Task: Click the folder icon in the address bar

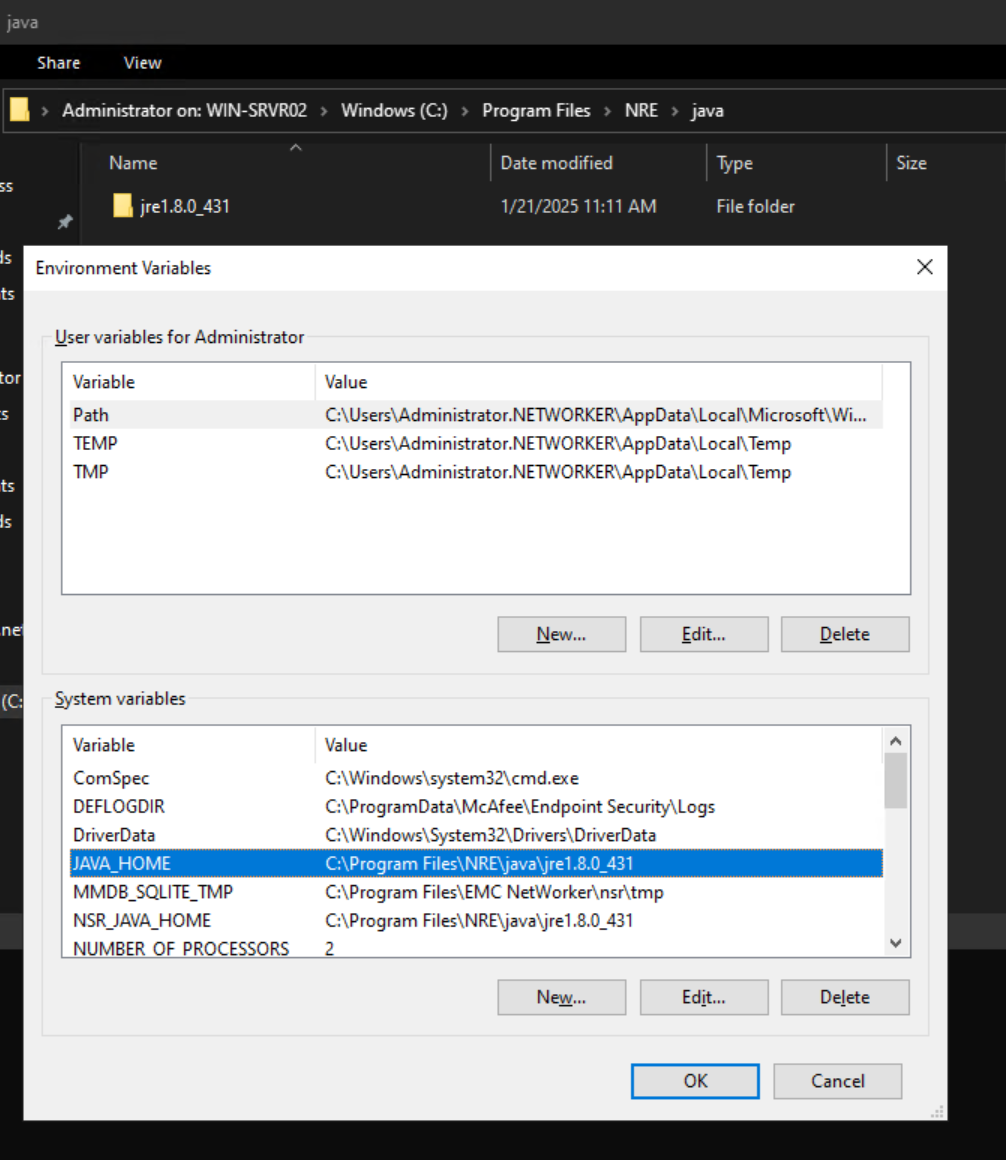Action: tap(19, 110)
